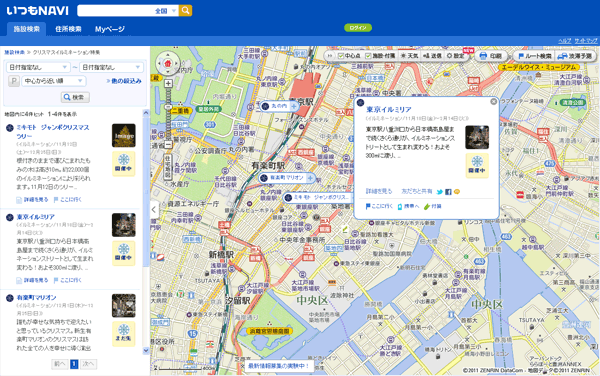
Task: Open the 有楽町マリオン result title
Action: (x=36, y=297)
